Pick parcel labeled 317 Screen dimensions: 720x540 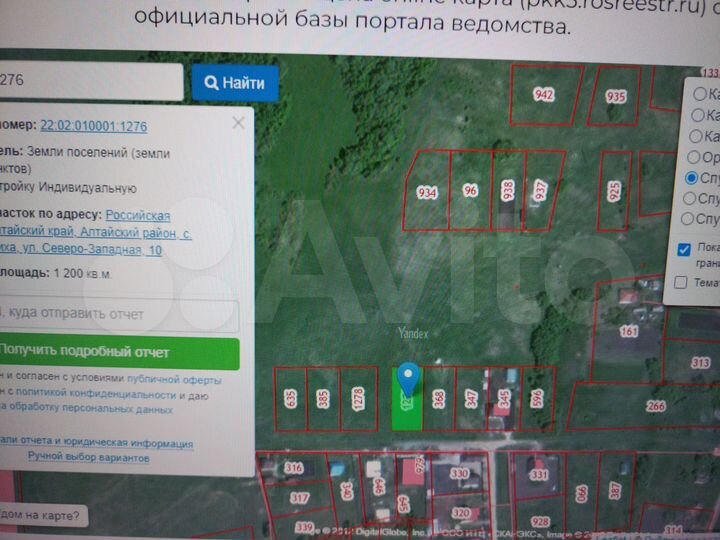pos(300,498)
